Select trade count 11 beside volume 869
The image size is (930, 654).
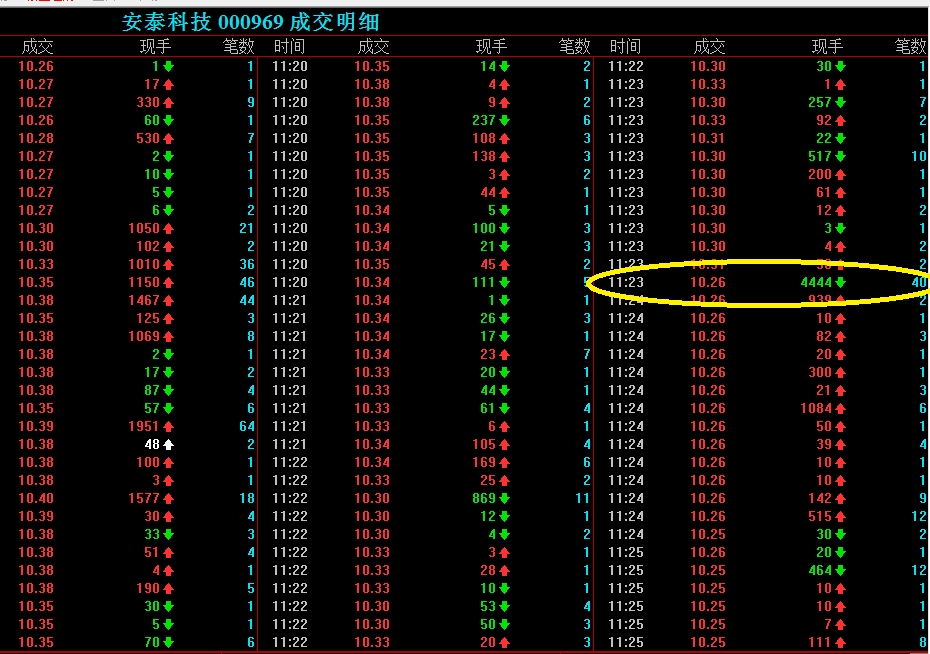coord(582,498)
